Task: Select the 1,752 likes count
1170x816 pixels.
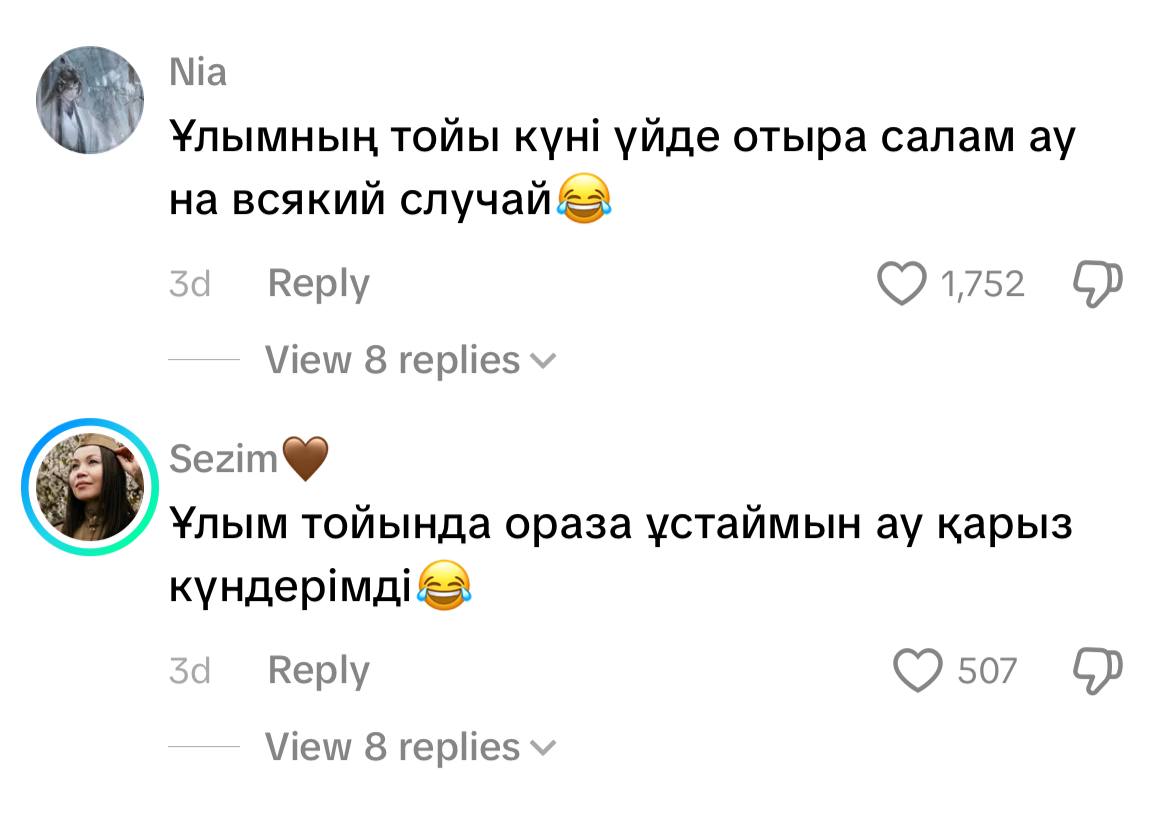Action: tap(982, 284)
